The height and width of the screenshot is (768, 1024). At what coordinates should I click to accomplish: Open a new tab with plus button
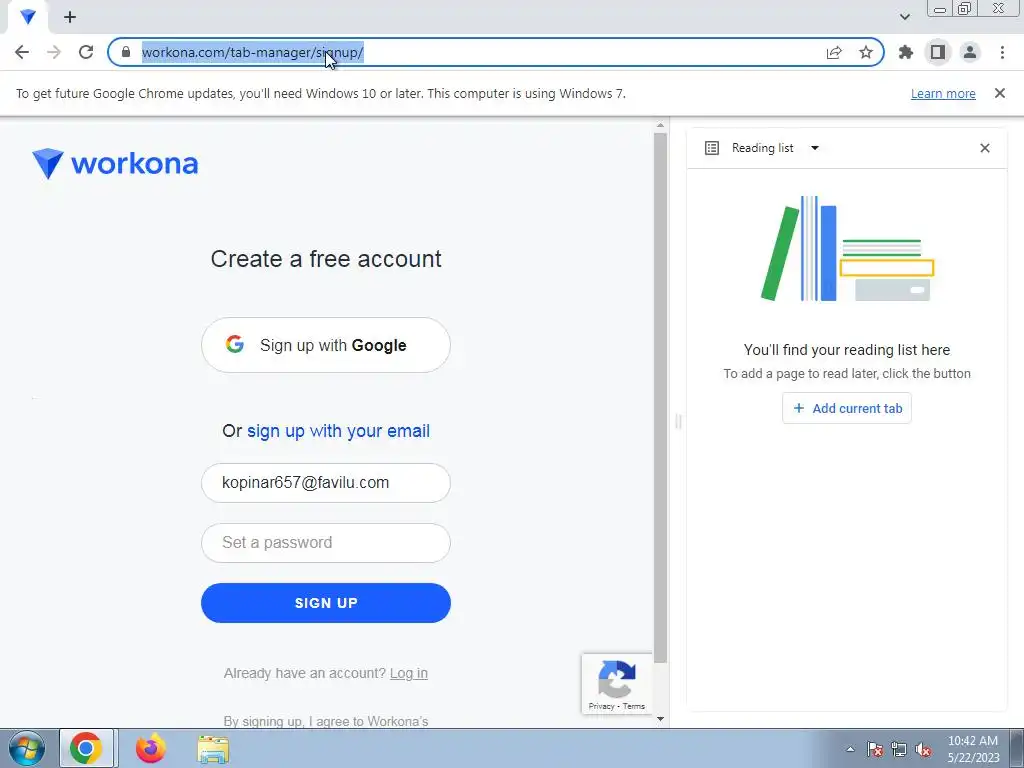click(70, 17)
